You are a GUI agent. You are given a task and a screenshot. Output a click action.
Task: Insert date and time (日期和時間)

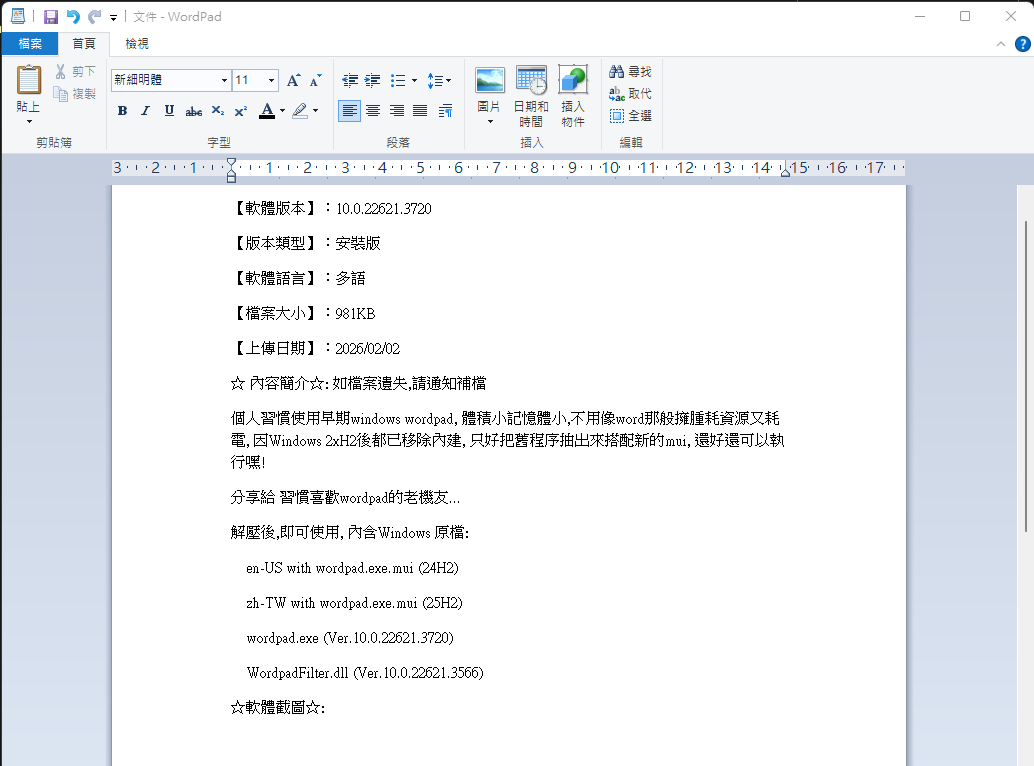coord(531,80)
